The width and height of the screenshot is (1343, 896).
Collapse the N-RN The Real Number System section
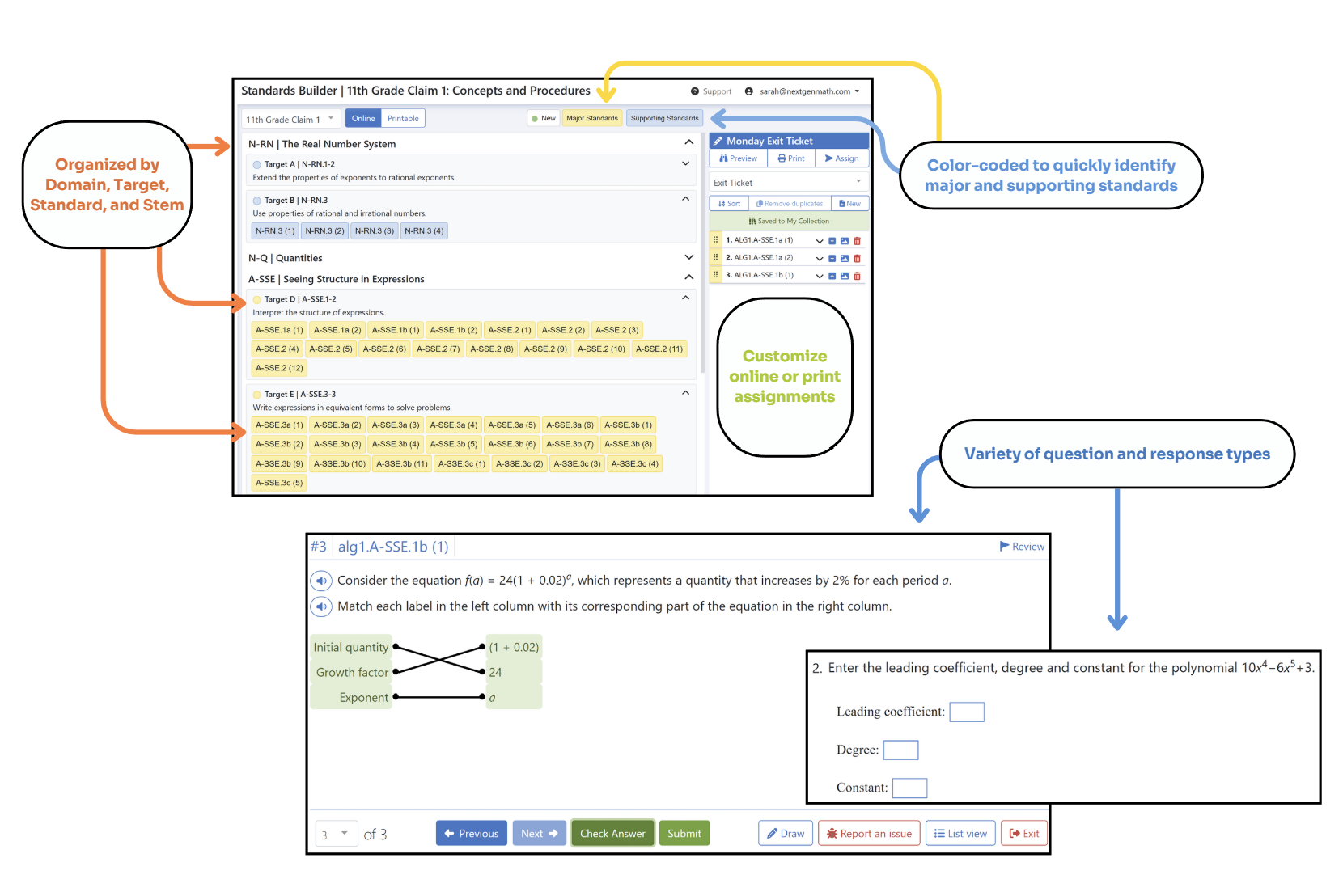pos(688,142)
